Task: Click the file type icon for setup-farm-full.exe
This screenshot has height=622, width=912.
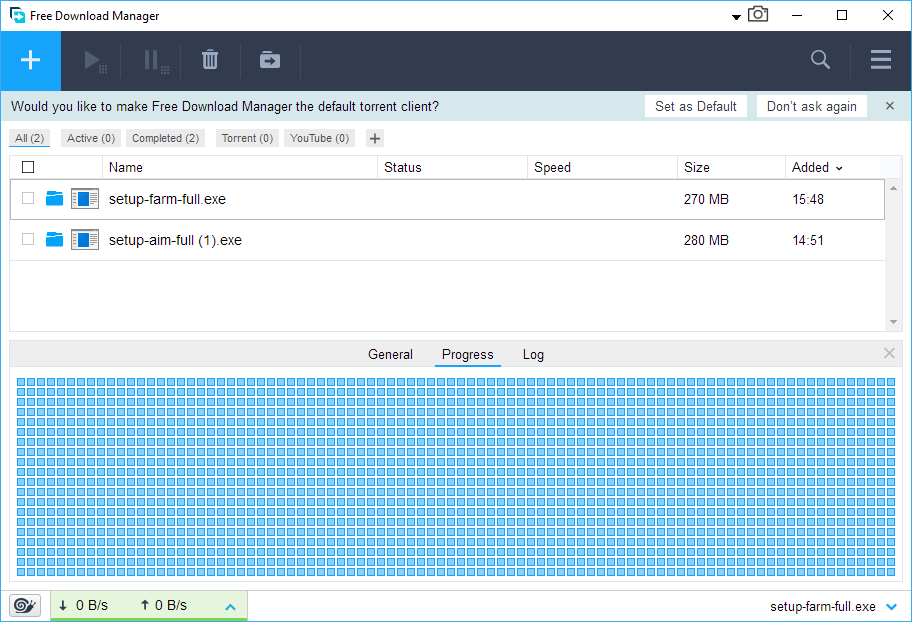Action: [x=85, y=198]
